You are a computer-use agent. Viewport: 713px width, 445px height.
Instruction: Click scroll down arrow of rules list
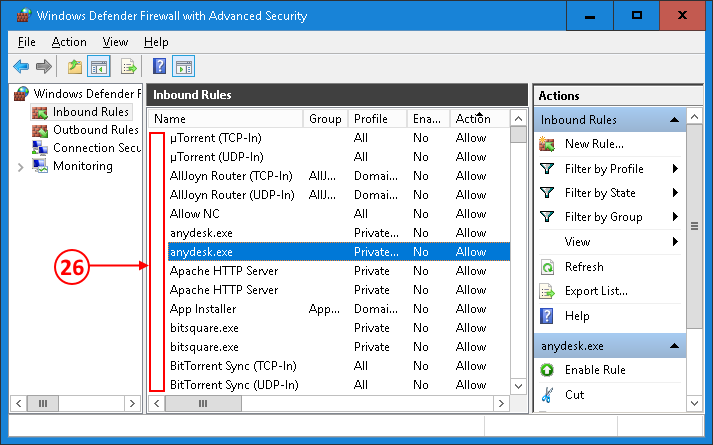click(x=518, y=386)
